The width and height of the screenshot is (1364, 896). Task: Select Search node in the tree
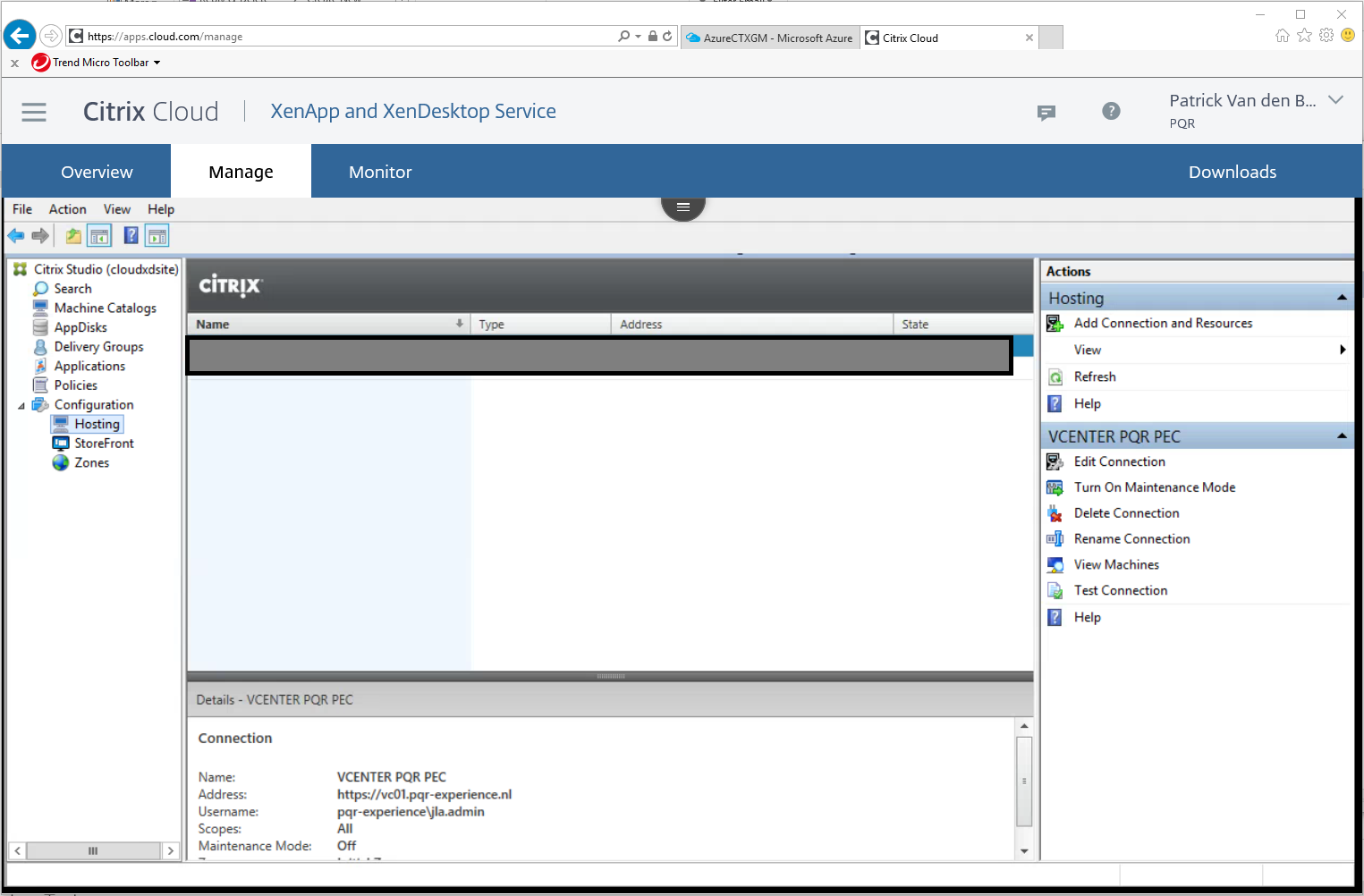pos(72,289)
